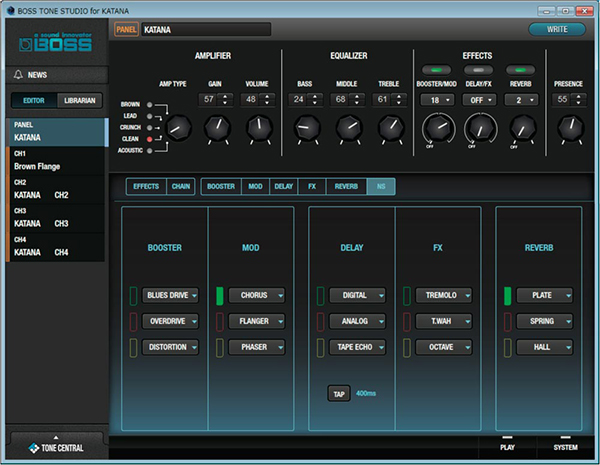This screenshot has height=465, width=600.
Task: Open the FLANGER type dropdown
Action: coord(257,321)
